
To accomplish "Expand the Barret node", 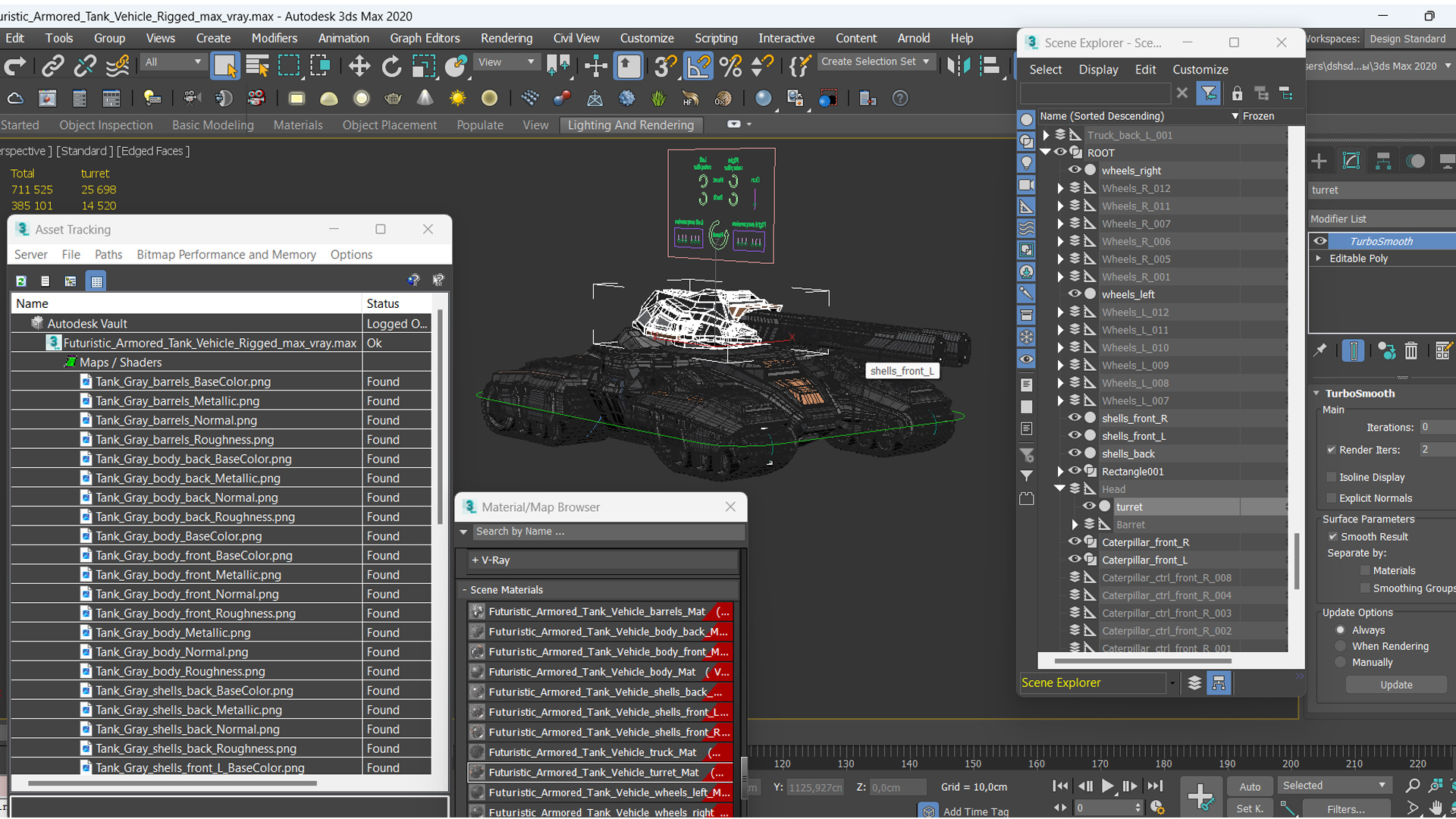I will (1075, 525).
